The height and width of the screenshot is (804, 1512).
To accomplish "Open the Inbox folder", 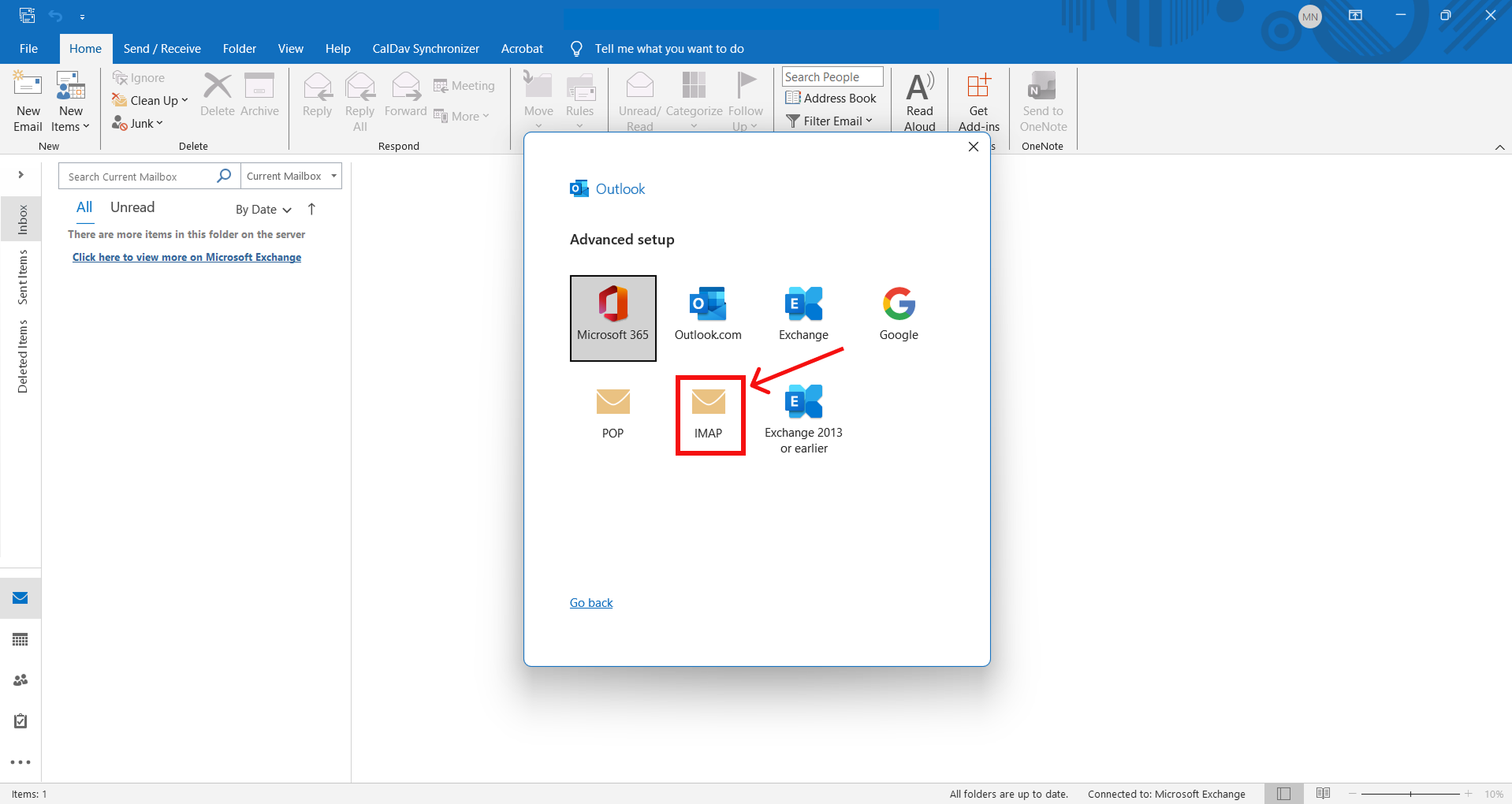I will [22, 219].
